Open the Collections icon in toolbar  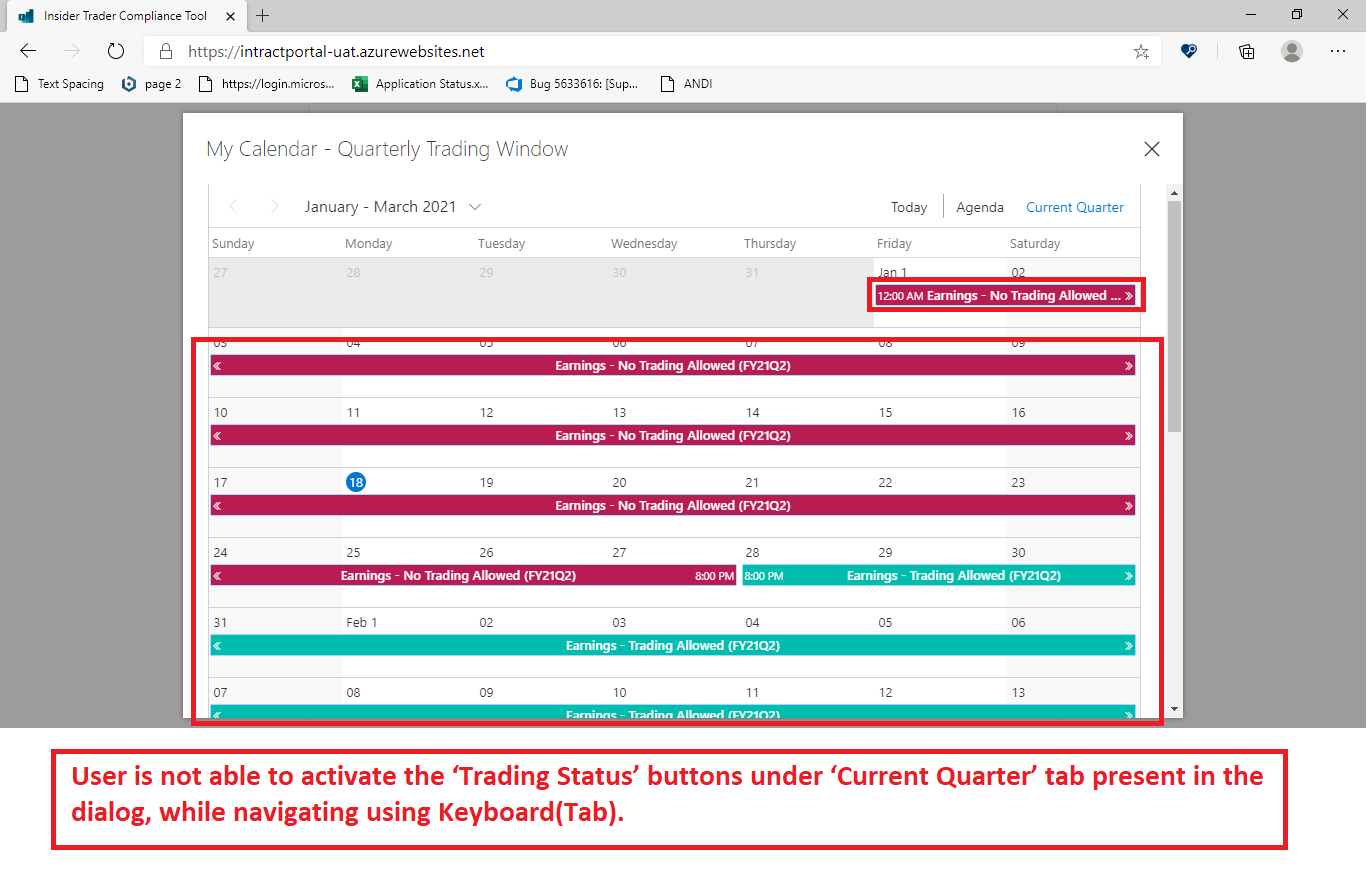click(1246, 52)
